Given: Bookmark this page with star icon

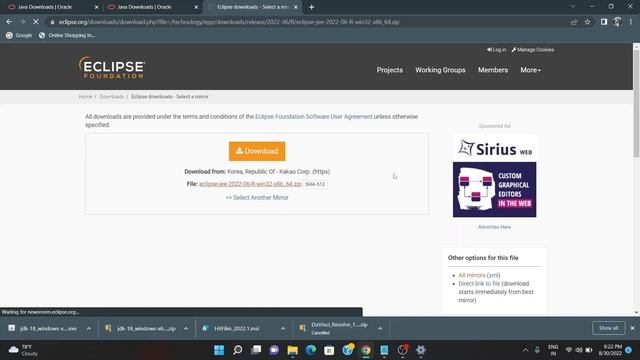Looking at the screenshot, I should click(x=587, y=22).
